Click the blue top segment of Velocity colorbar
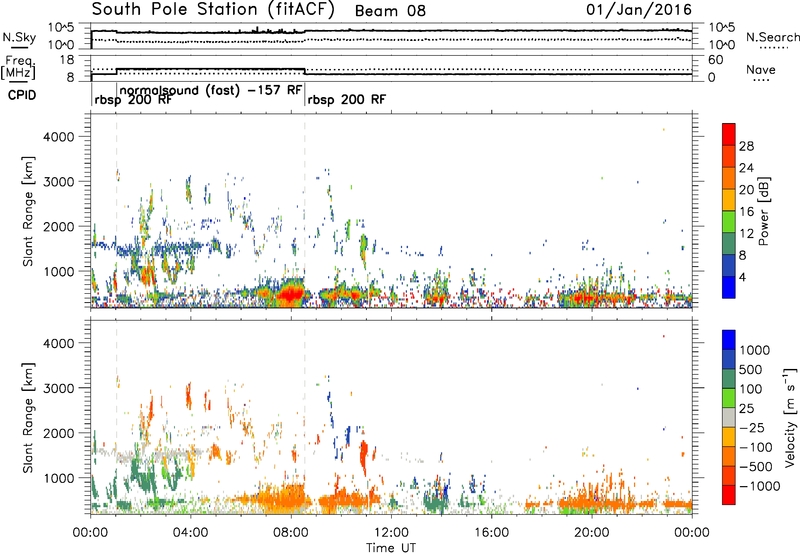Screen dimensions: 800x554 click(729, 340)
